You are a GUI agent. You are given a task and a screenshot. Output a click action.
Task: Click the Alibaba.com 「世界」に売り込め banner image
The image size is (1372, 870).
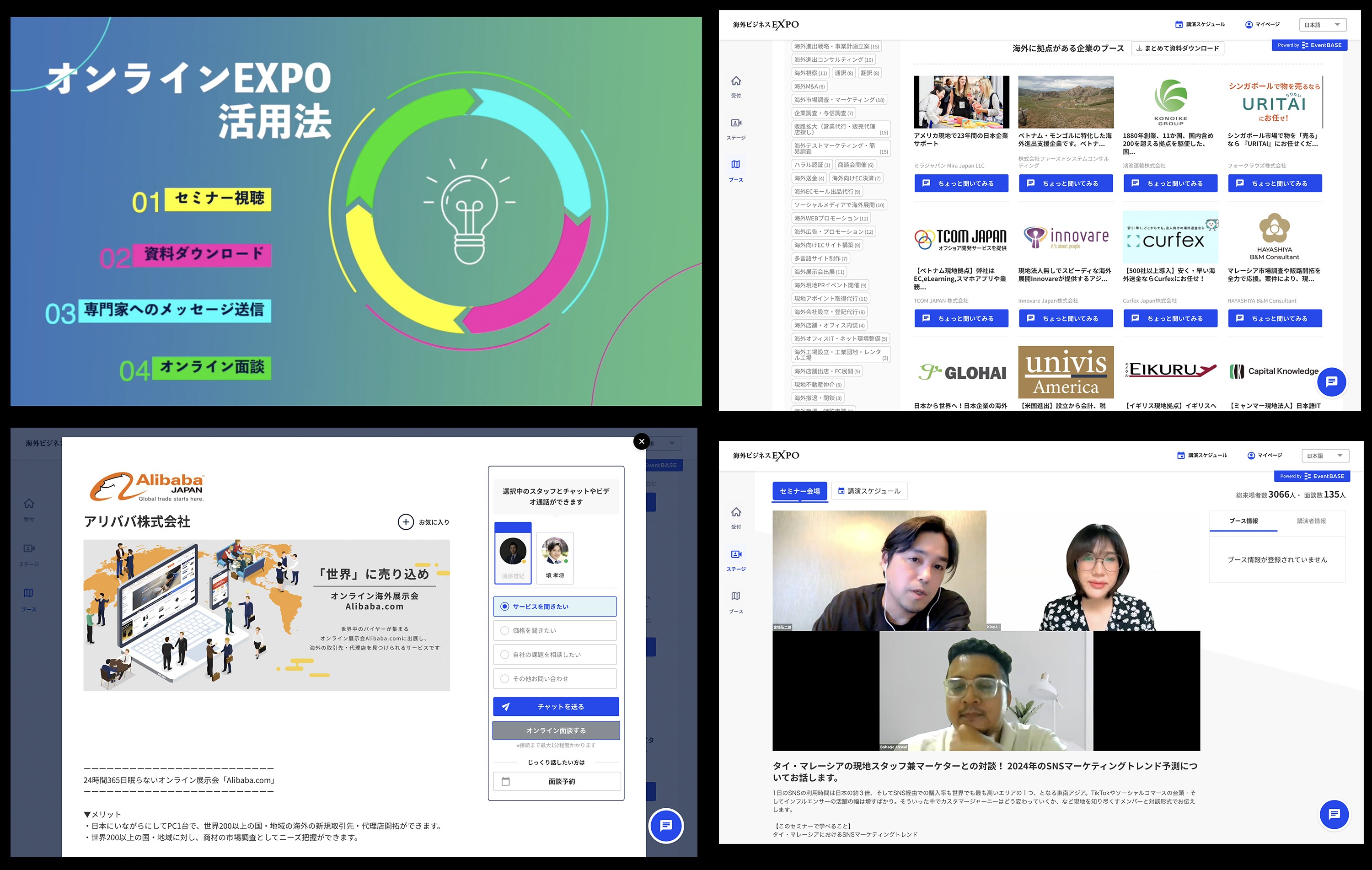pos(266,615)
